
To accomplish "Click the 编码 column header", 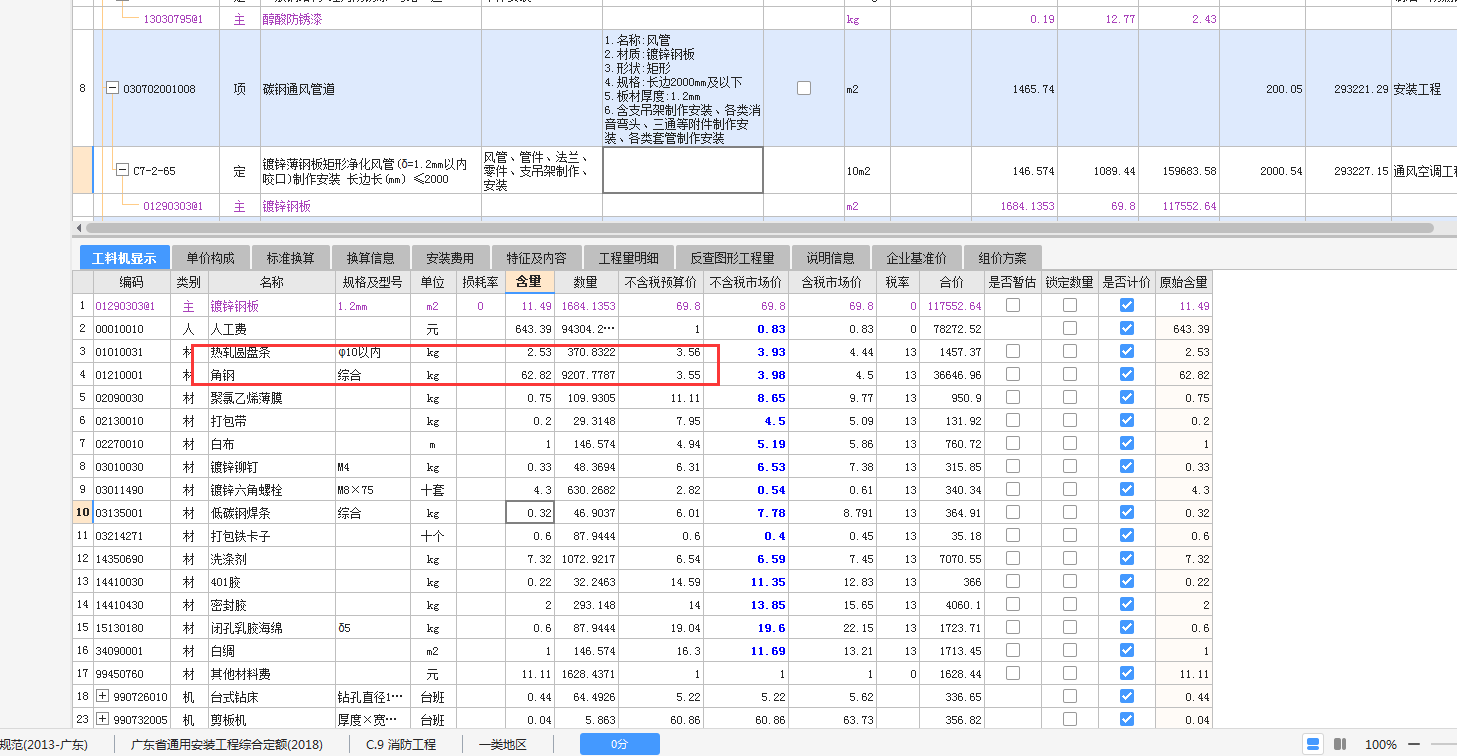I will (132, 282).
